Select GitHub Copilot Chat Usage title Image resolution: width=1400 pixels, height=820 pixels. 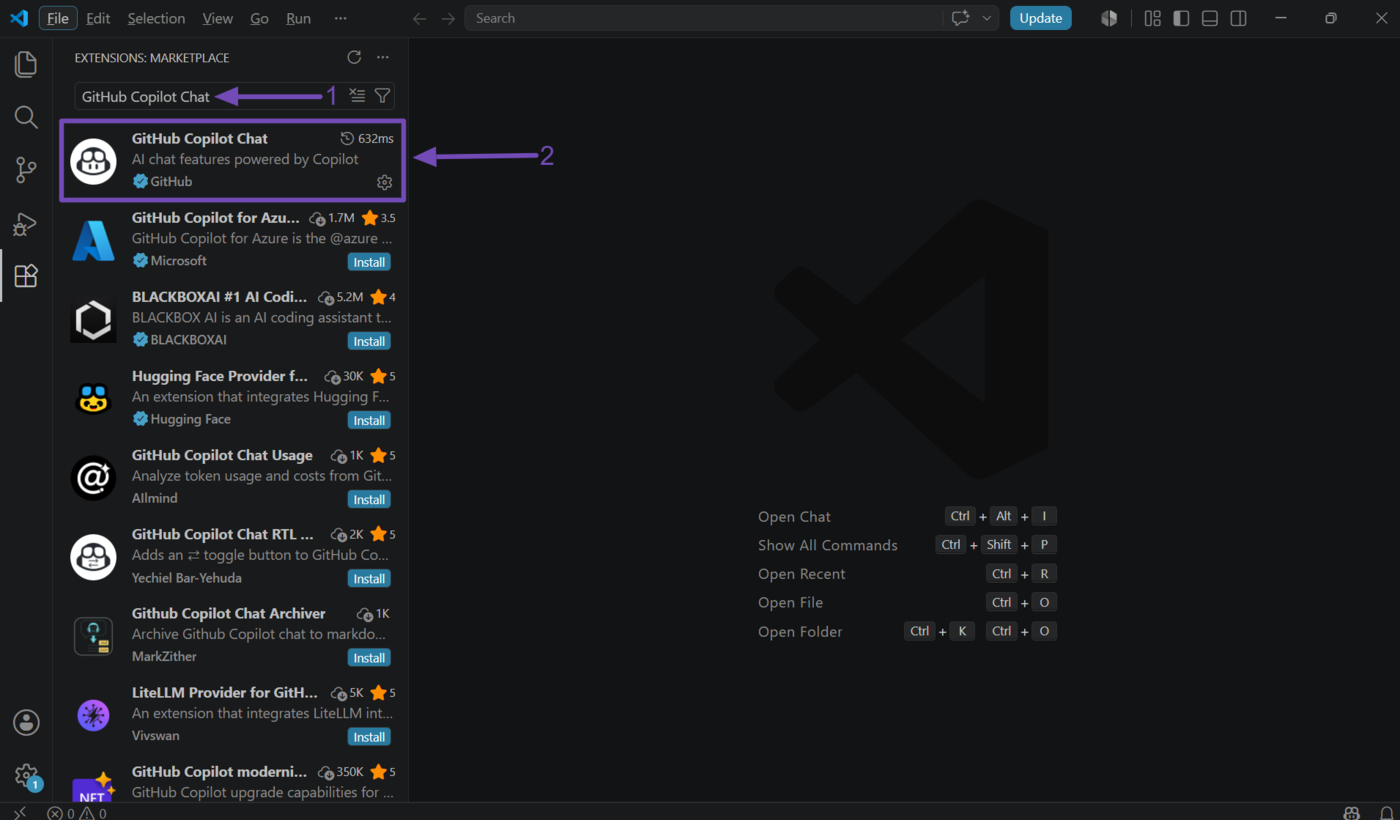[x=222, y=455]
